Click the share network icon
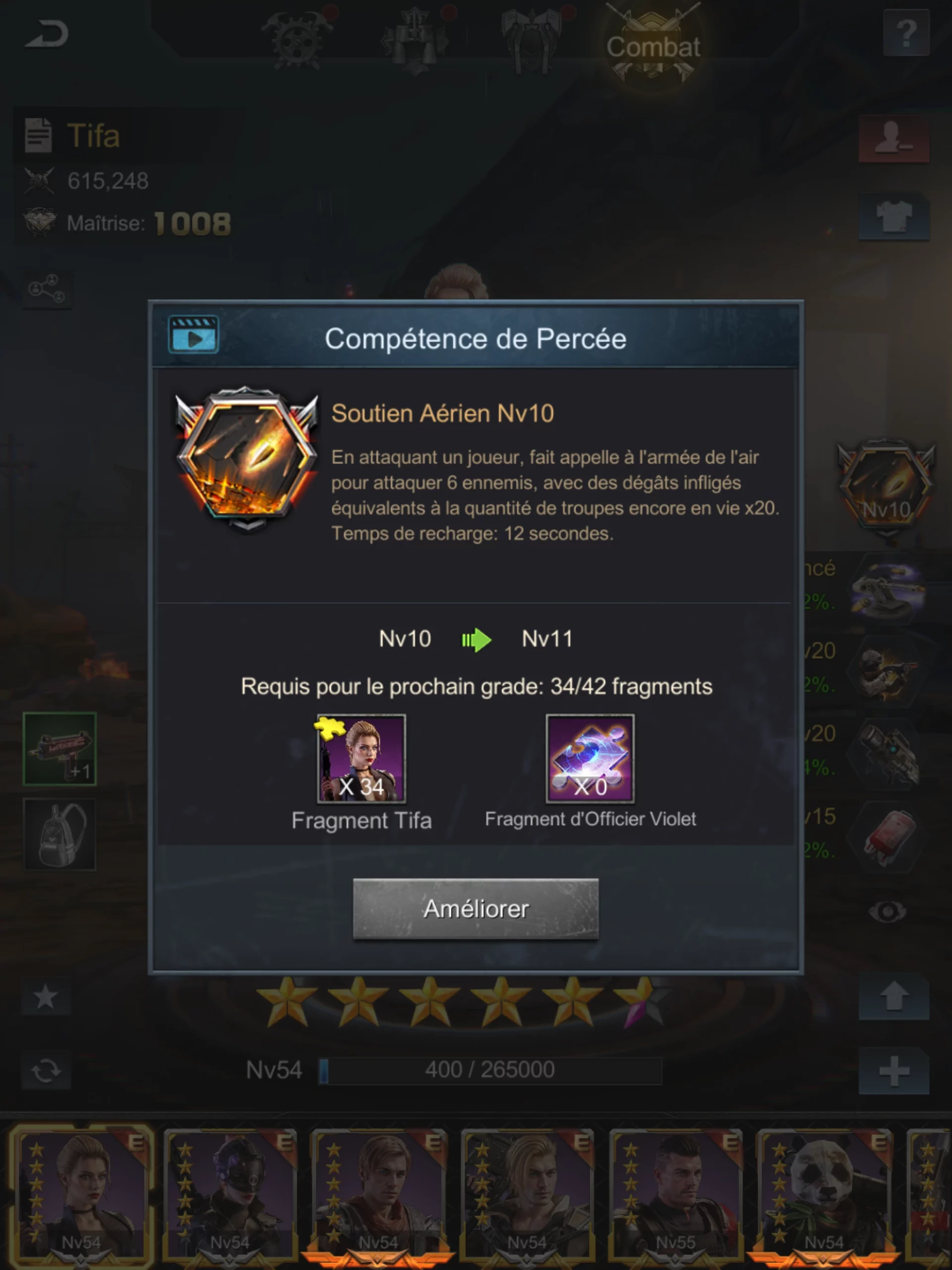 pos(47,289)
